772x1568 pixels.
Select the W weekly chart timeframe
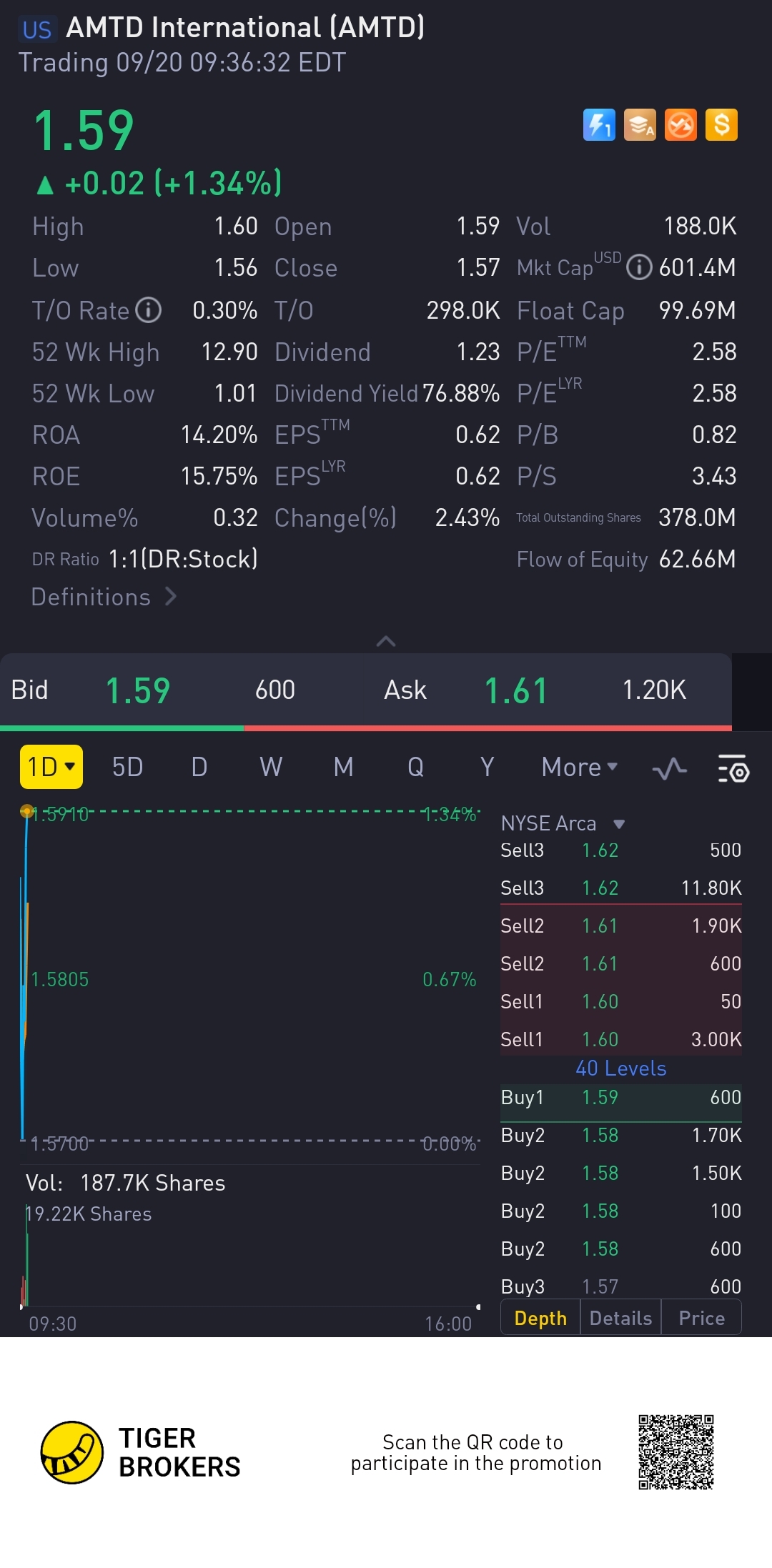[271, 767]
